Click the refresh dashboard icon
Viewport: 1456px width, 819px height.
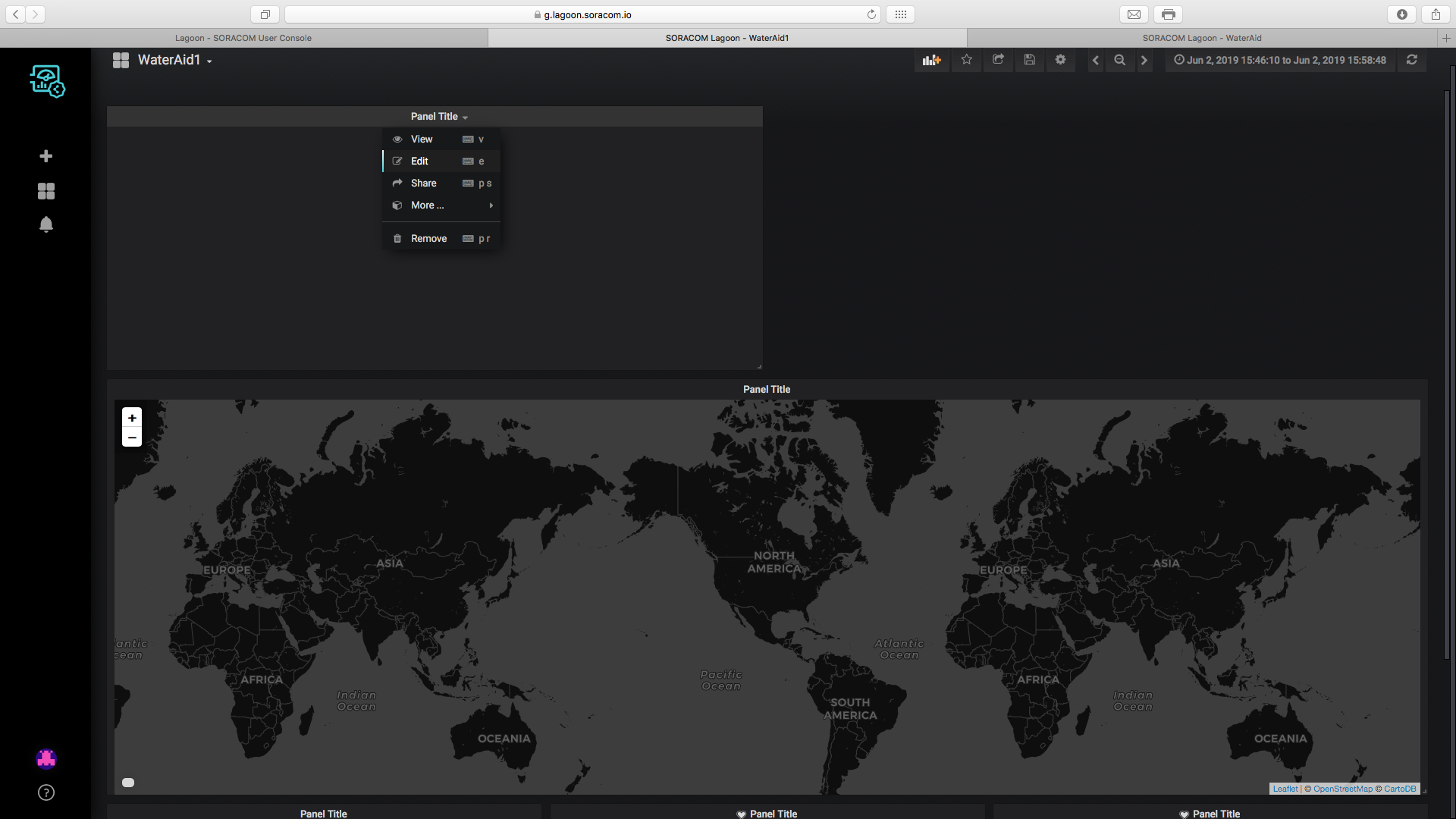coord(1411,60)
